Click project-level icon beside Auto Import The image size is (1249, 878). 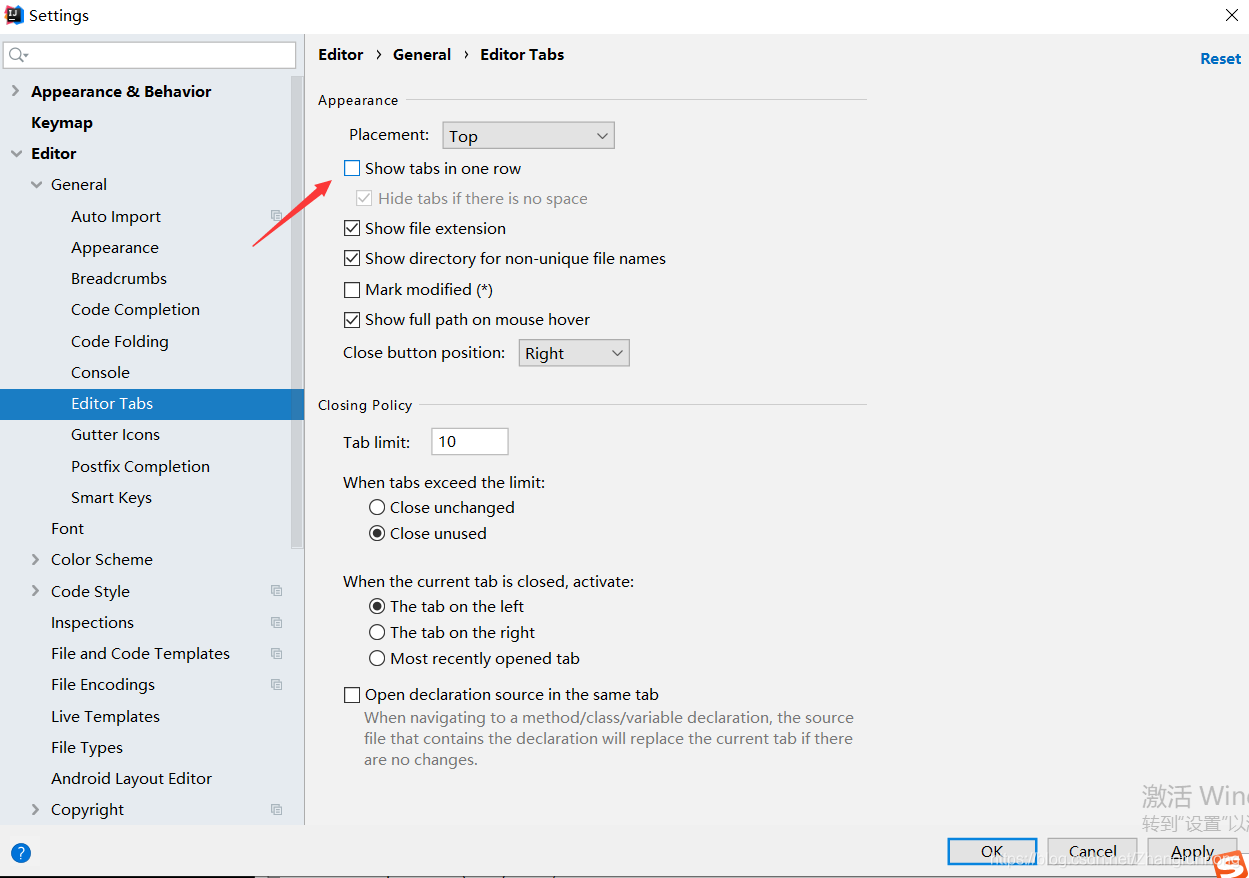(277, 216)
